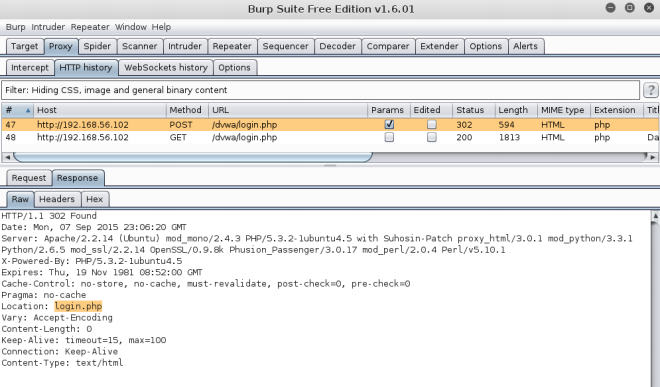Open the WebSockets history sub-tab

point(166,68)
